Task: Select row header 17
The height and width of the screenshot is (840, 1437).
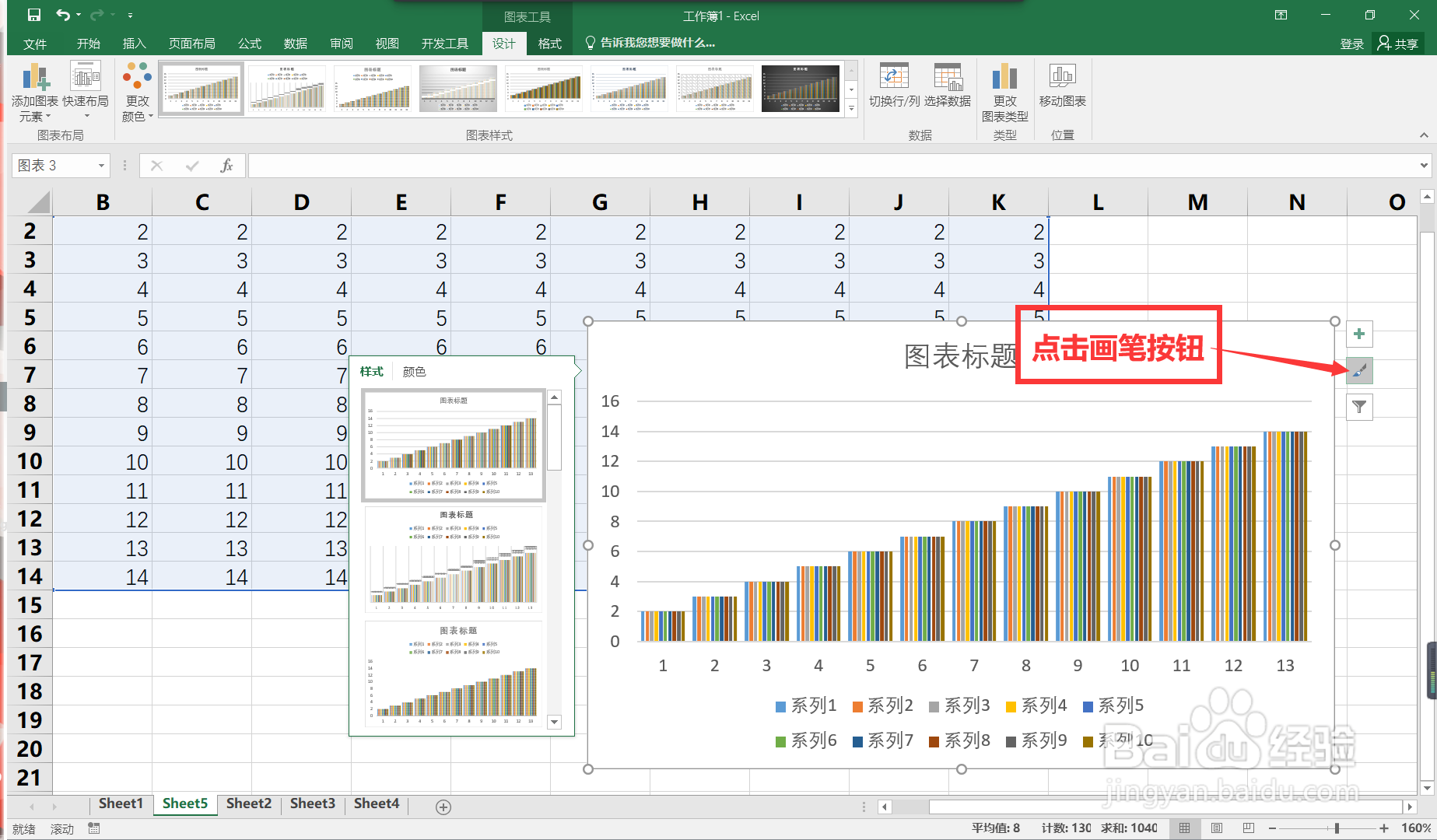Action: (30, 663)
